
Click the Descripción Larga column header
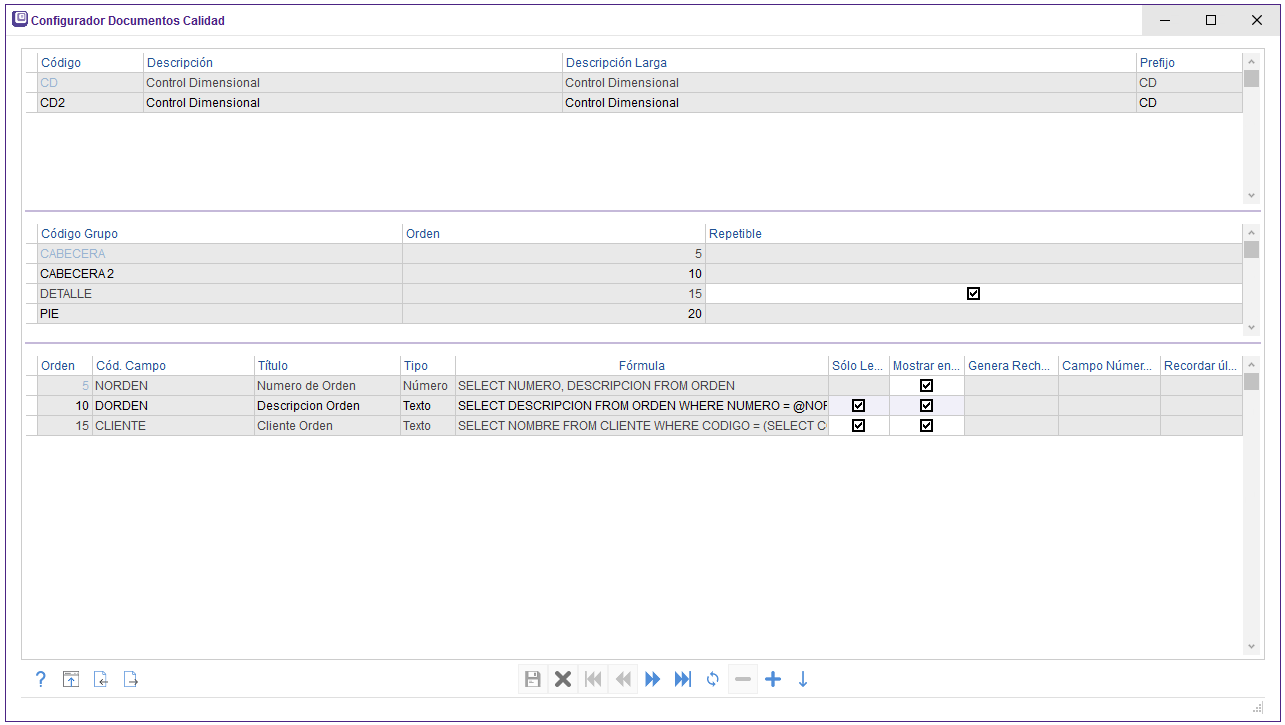click(x=616, y=63)
